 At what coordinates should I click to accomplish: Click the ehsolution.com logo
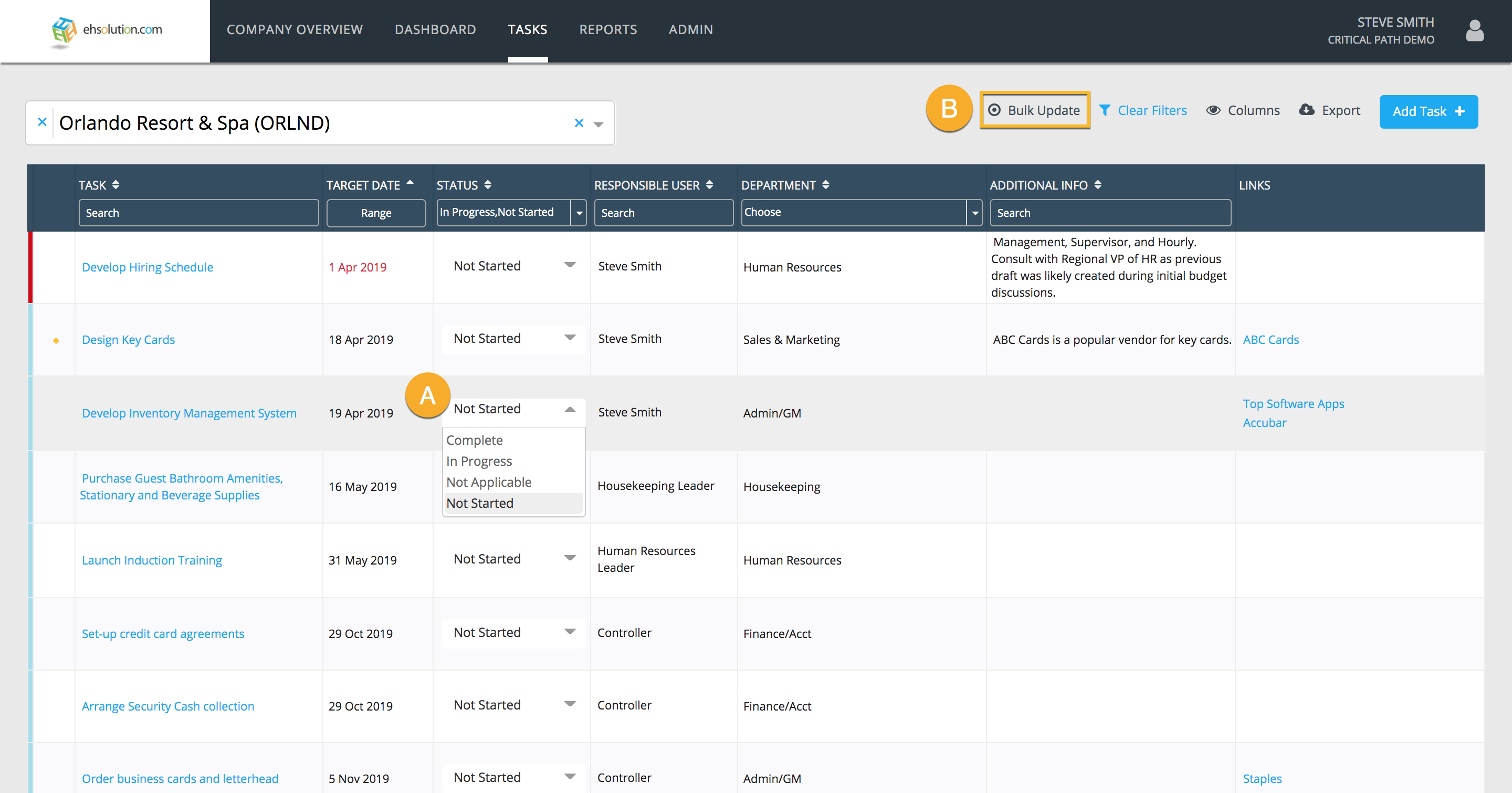[x=106, y=30]
